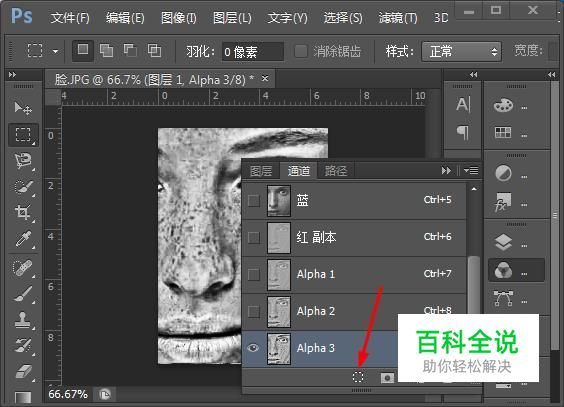The width and height of the screenshot is (564, 407).
Task: Select the Move tool
Action: click(23, 108)
